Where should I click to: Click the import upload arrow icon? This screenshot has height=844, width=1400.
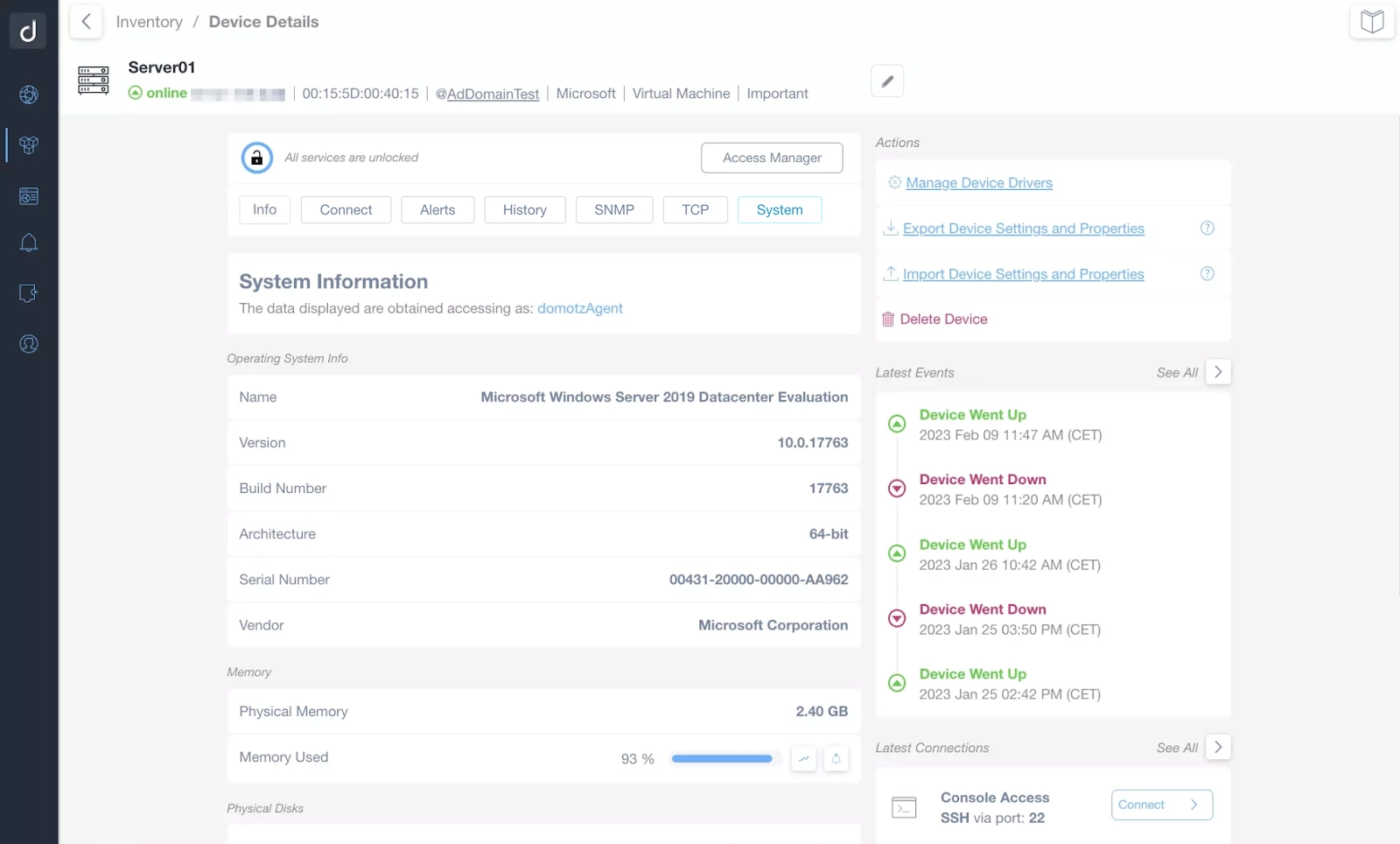click(891, 273)
